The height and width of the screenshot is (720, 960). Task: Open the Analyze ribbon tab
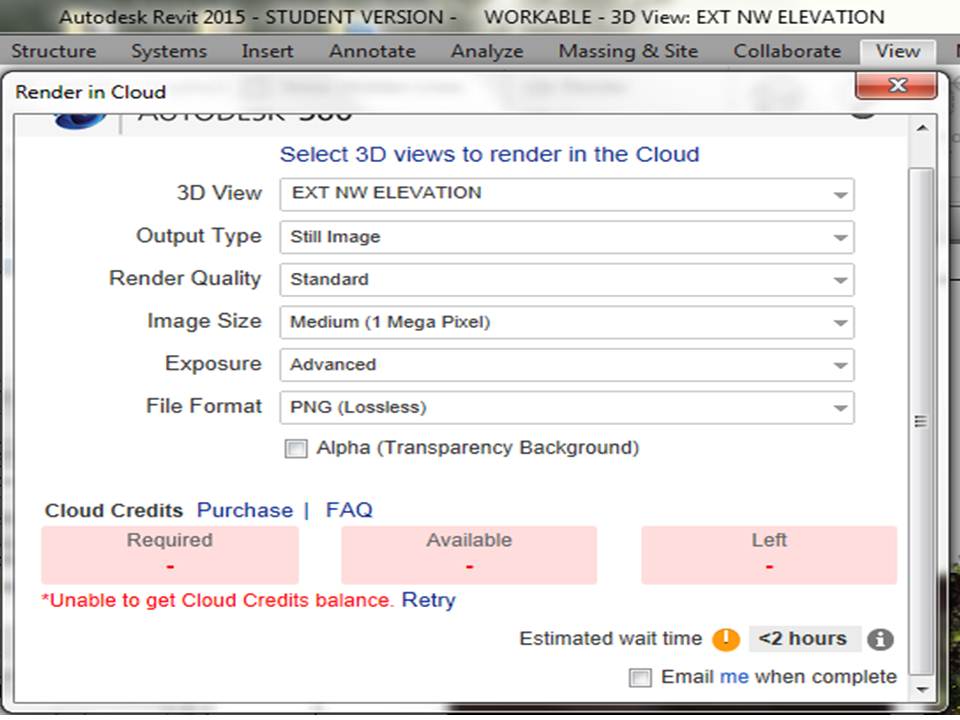point(487,51)
